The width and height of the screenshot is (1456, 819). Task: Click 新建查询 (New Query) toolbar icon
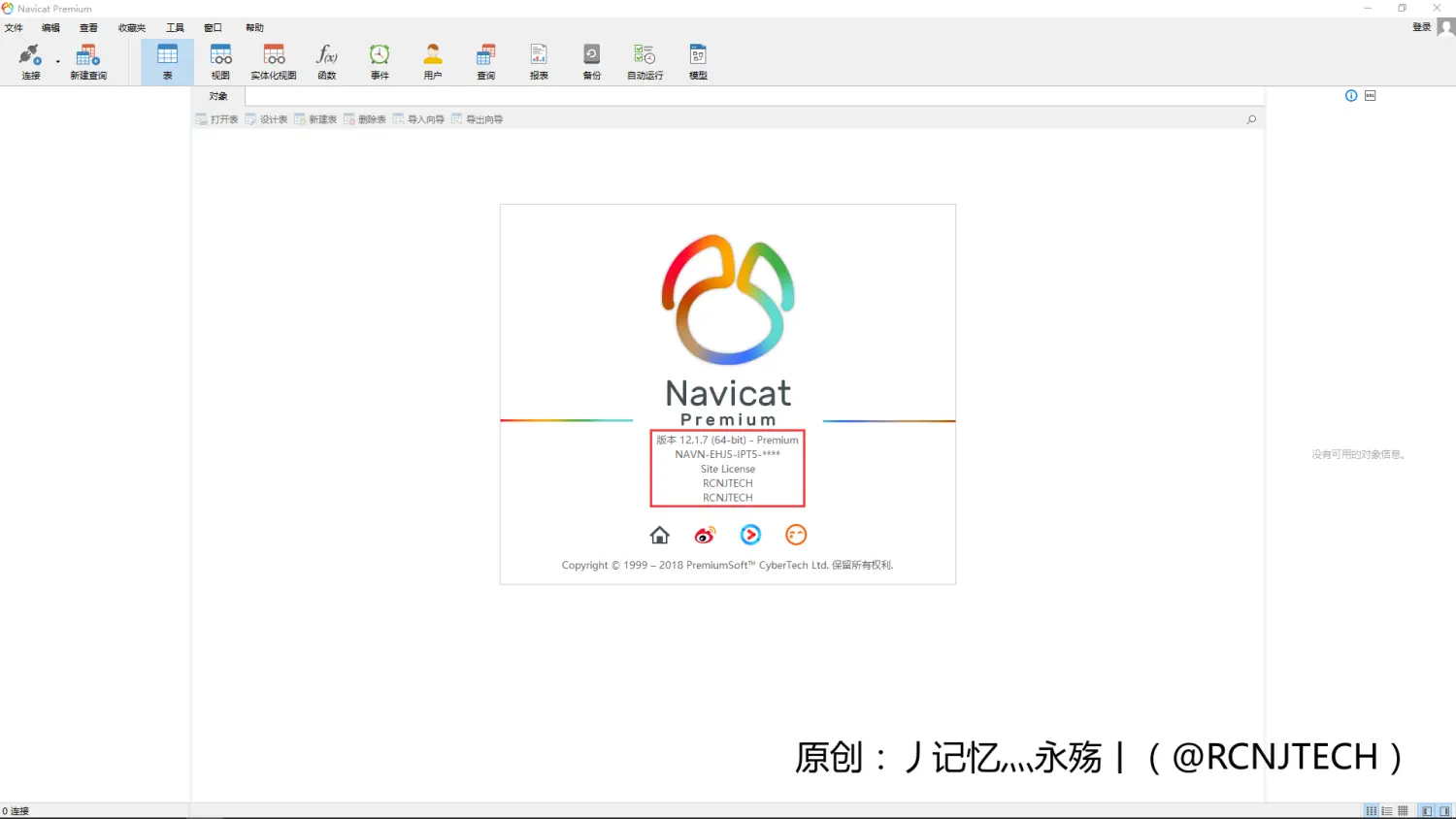click(x=88, y=61)
